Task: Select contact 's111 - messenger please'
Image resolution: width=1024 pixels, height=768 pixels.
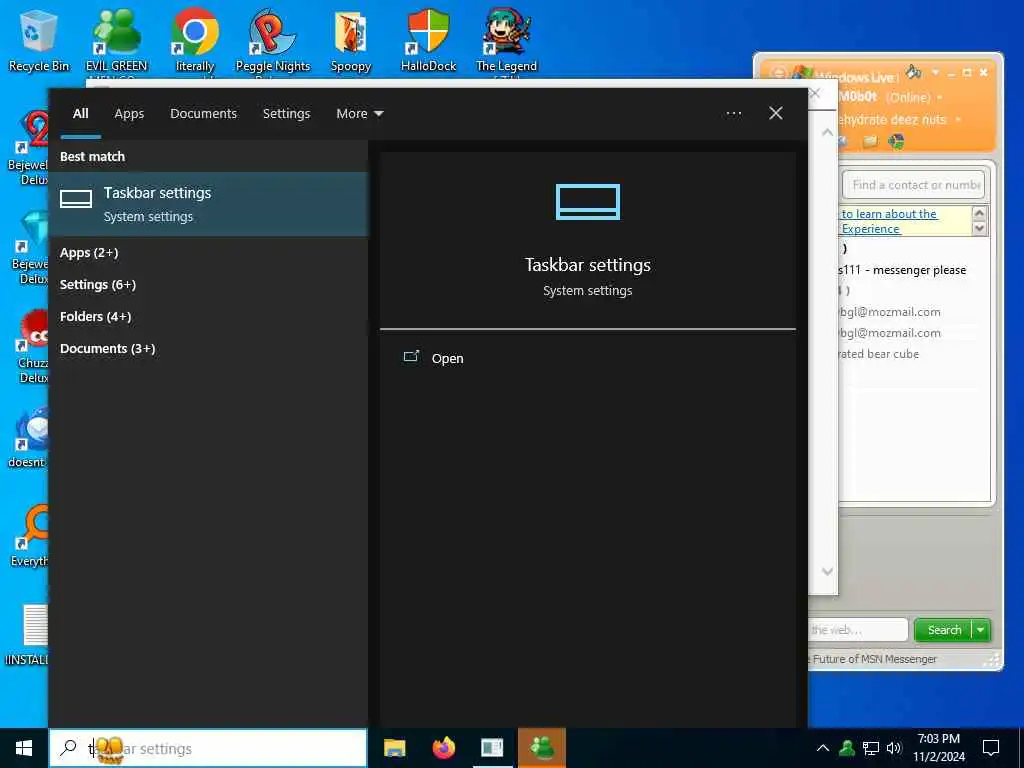Action: coord(902,270)
